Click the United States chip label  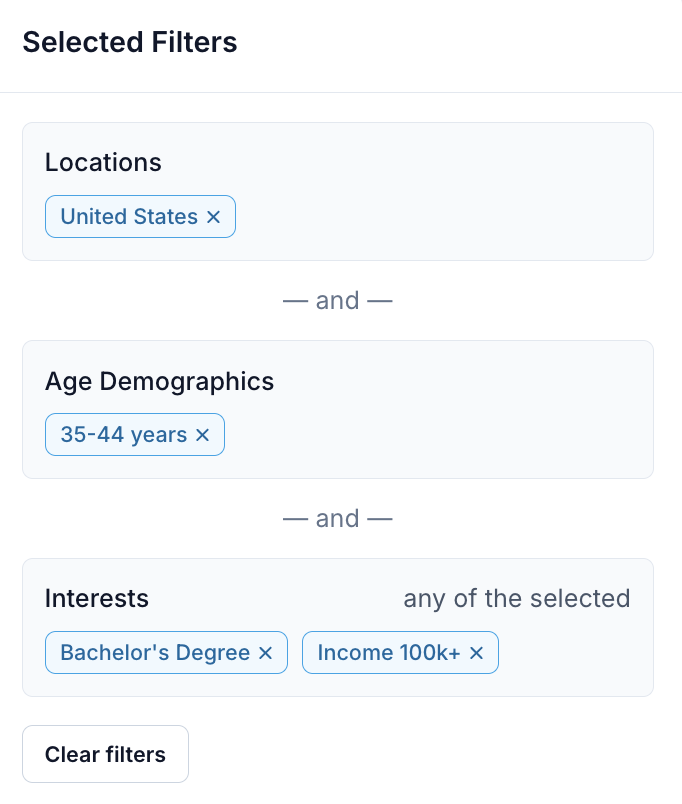(129, 217)
